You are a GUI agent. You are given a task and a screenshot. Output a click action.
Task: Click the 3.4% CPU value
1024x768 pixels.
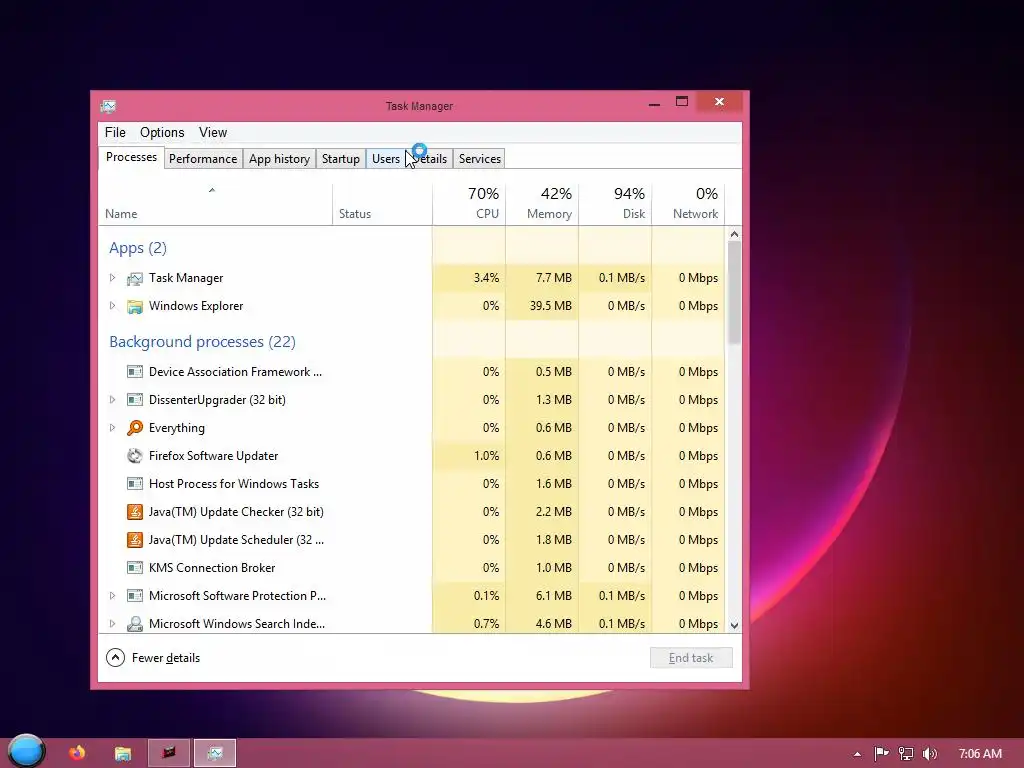coord(487,278)
